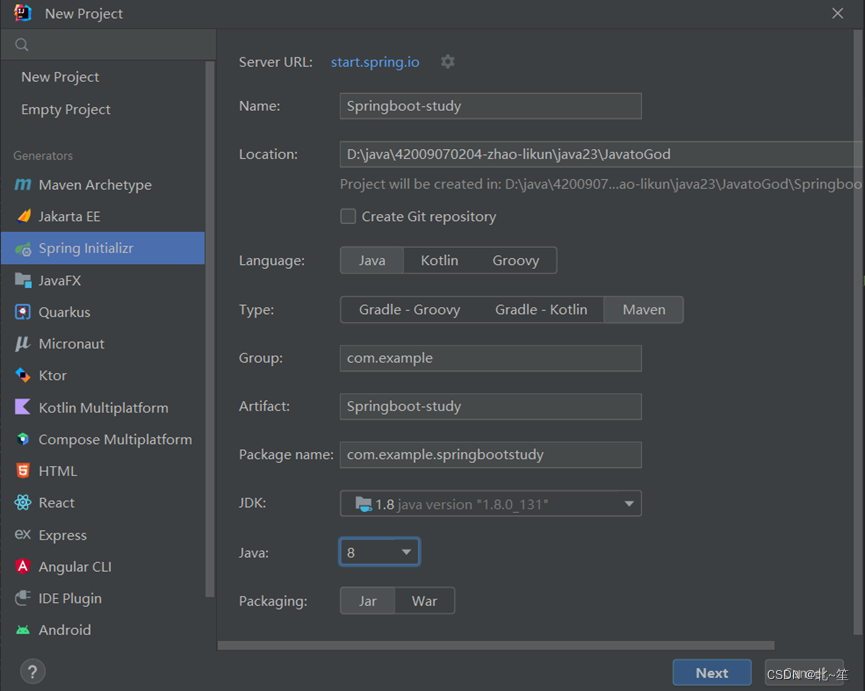Click the JavaFX folder icon
The width and height of the screenshot is (865, 691).
(23, 280)
